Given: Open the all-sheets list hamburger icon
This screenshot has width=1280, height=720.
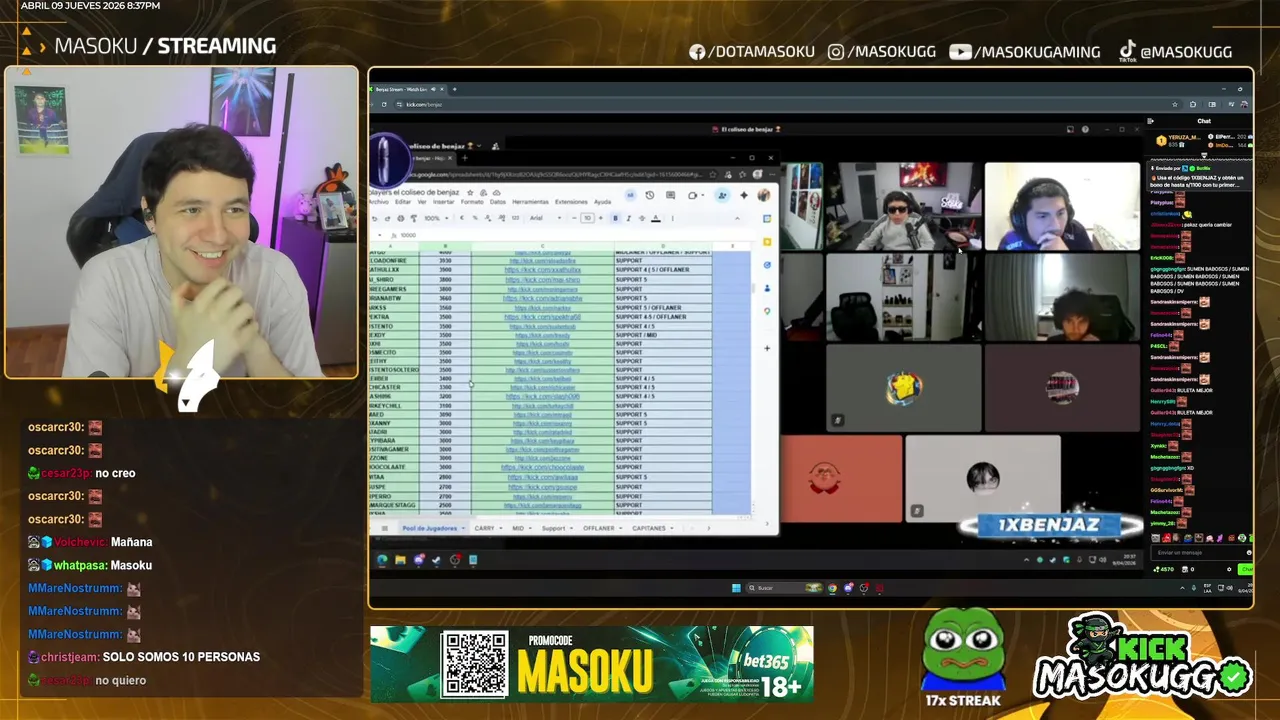Looking at the screenshot, I should pos(384,528).
